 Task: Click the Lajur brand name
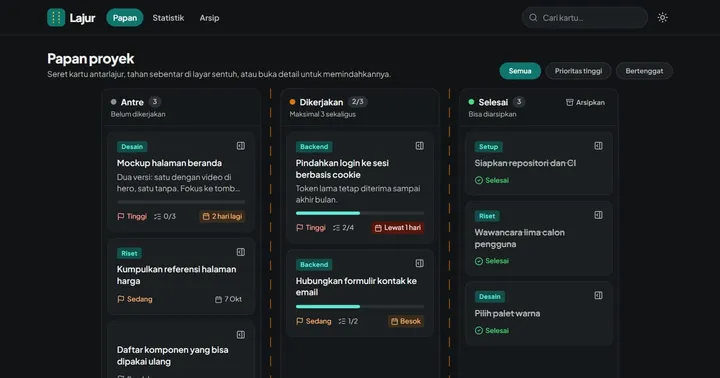(82, 18)
